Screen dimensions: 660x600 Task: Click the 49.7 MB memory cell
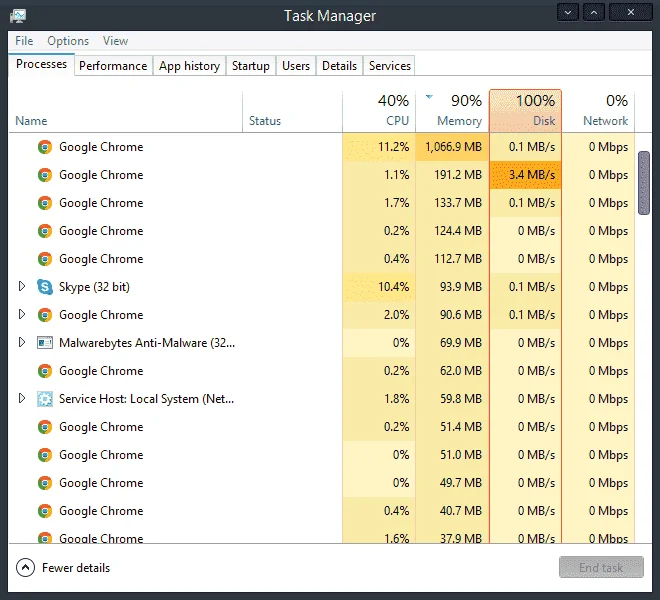[x=452, y=483]
